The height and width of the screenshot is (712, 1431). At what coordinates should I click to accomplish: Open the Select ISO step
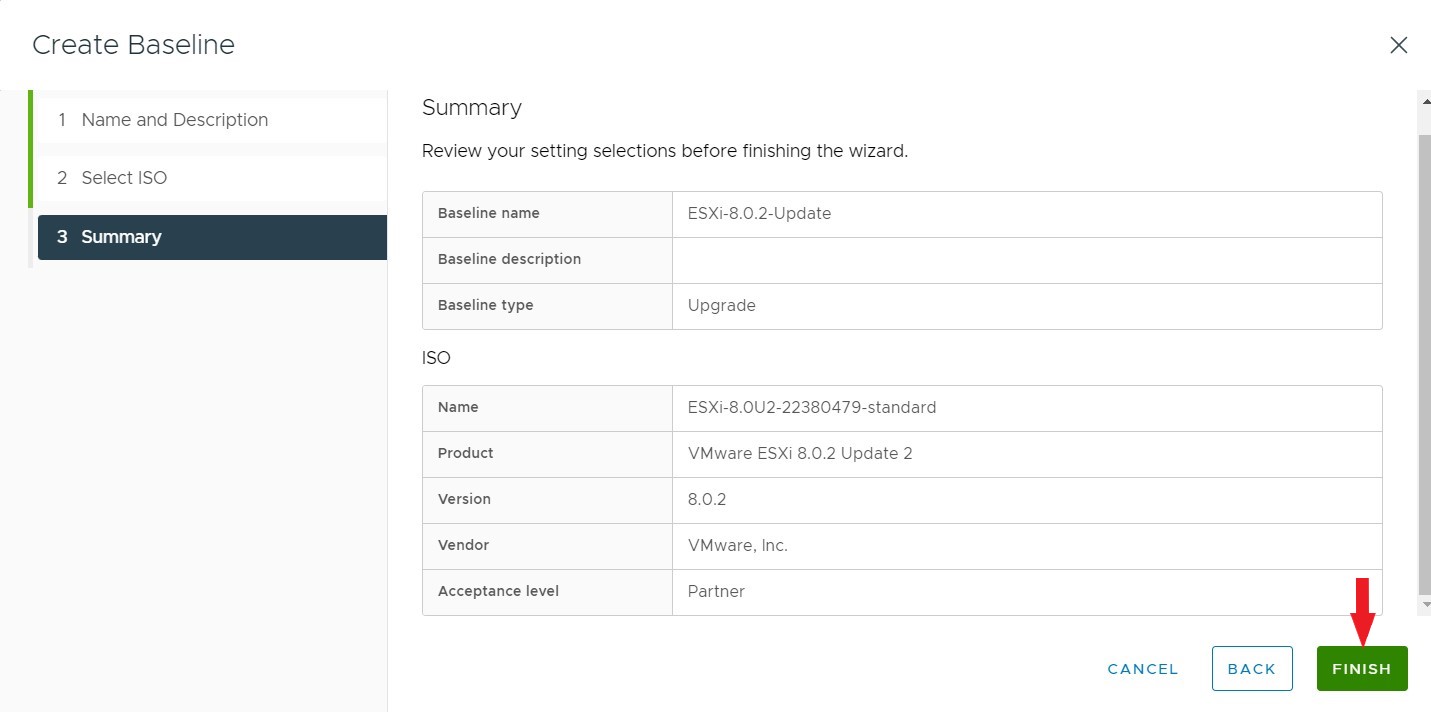(210, 178)
